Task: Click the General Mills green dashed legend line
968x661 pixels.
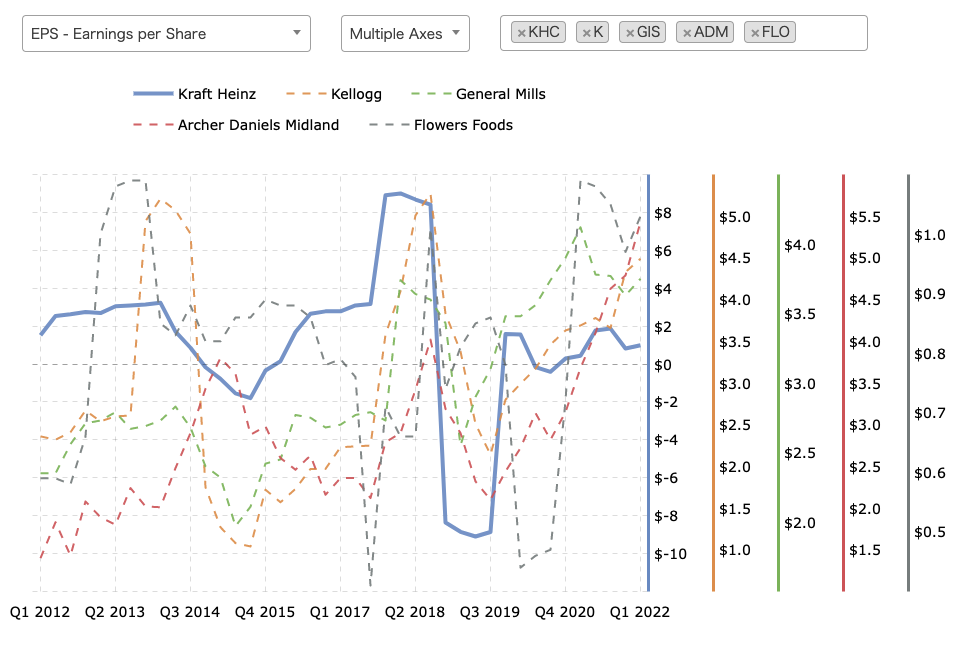Action: [x=432, y=94]
